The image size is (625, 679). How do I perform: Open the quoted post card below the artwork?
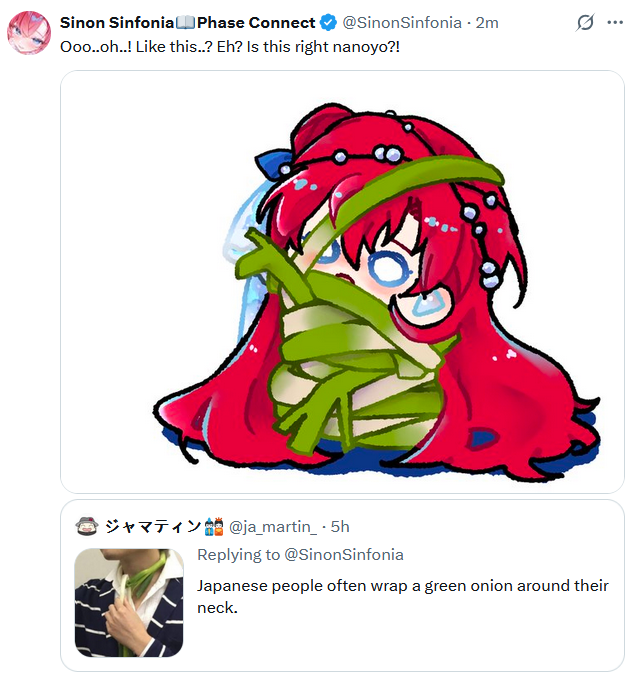click(x=342, y=585)
